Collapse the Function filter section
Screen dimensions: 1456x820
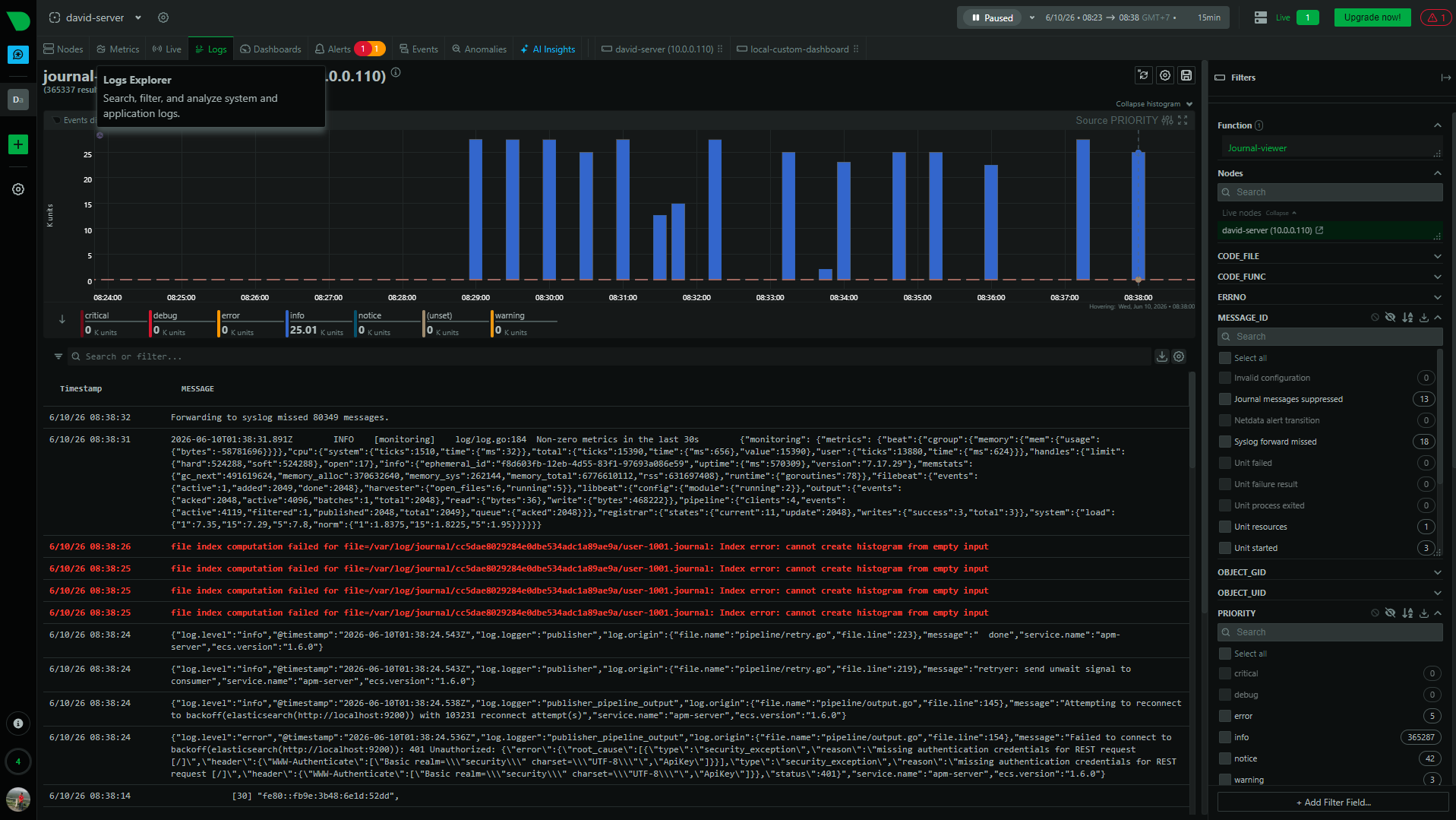1437,125
